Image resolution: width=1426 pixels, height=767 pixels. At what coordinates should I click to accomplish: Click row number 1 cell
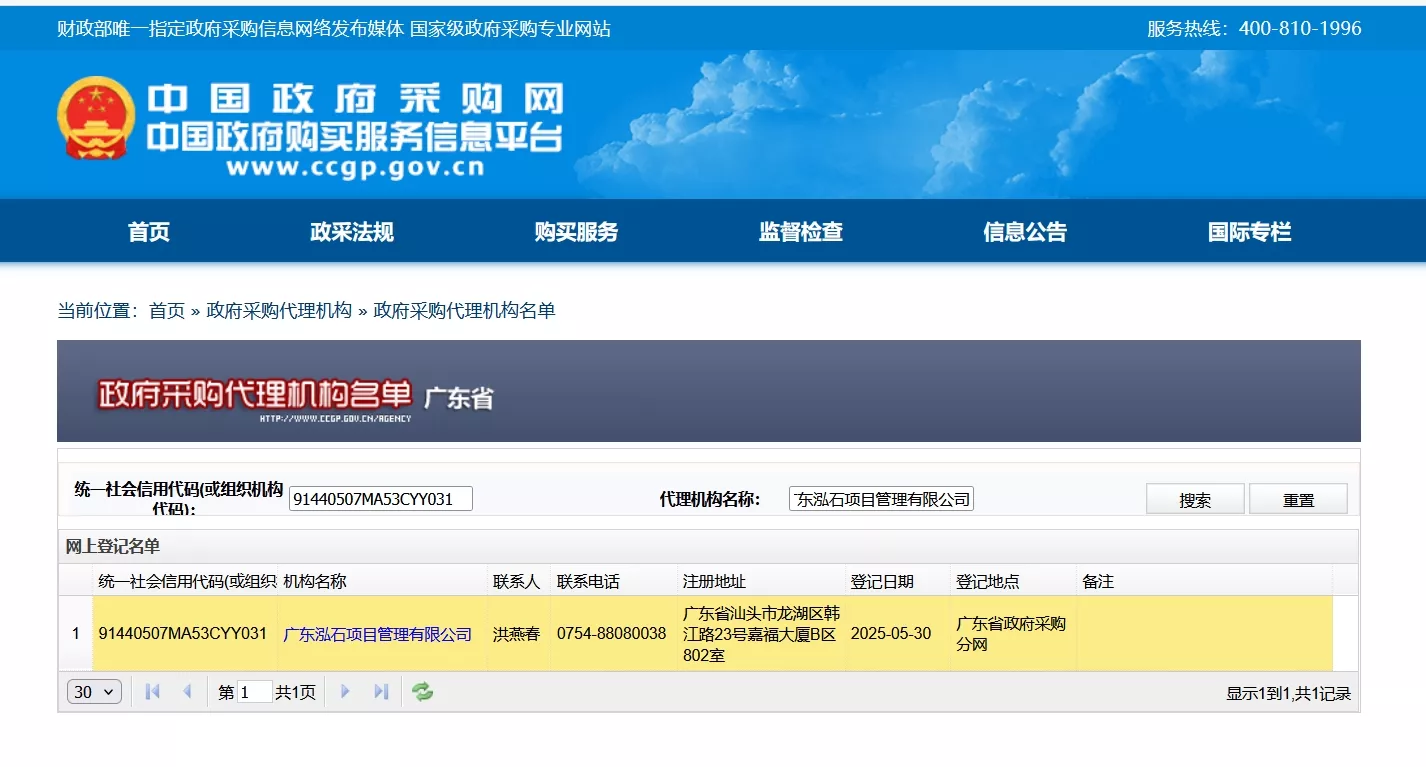click(75, 634)
